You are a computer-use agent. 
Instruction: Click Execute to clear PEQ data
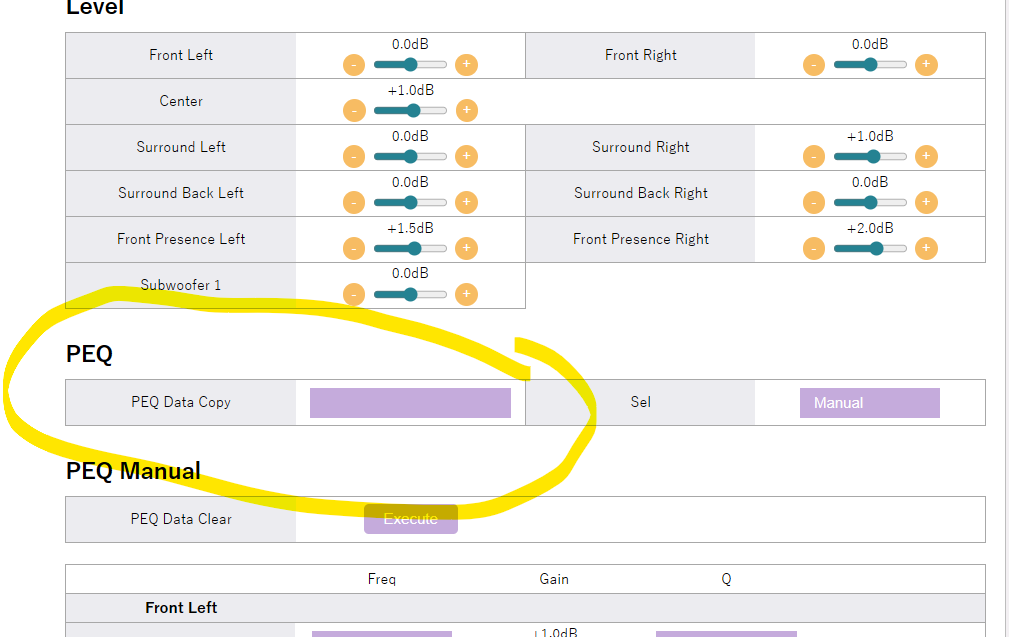point(410,519)
